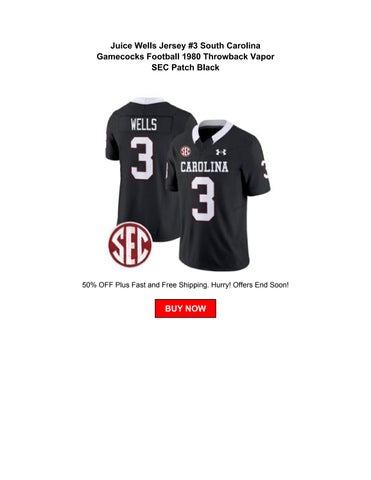Click the WELLS name on jersey back
This screenshot has width=371, height=480.
(x=143, y=125)
